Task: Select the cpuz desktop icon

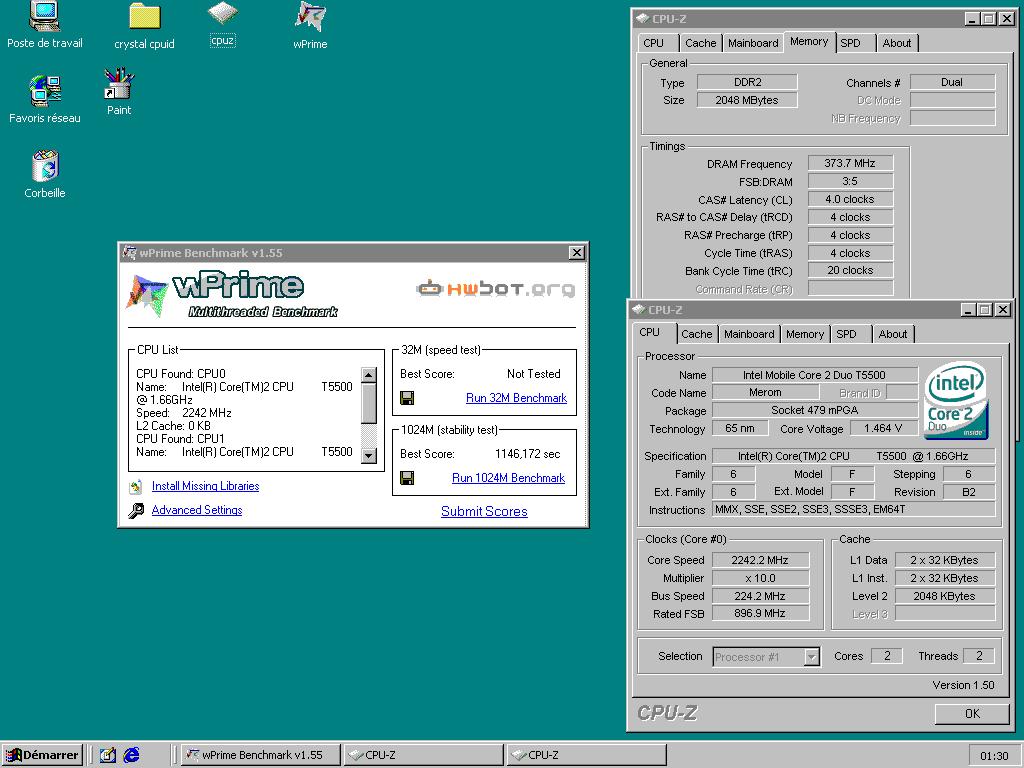Action: pyautogui.click(x=223, y=25)
